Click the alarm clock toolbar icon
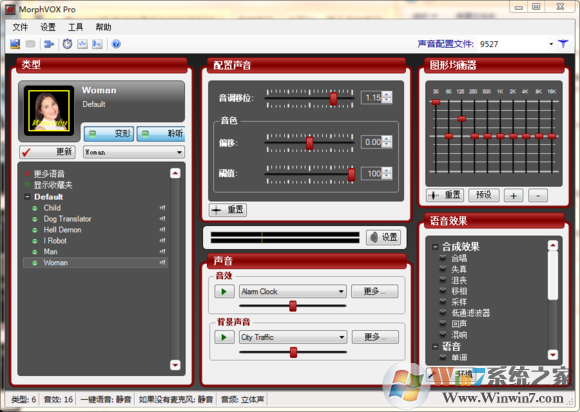The height and width of the screenshot is (412, 580). (67, 44)
